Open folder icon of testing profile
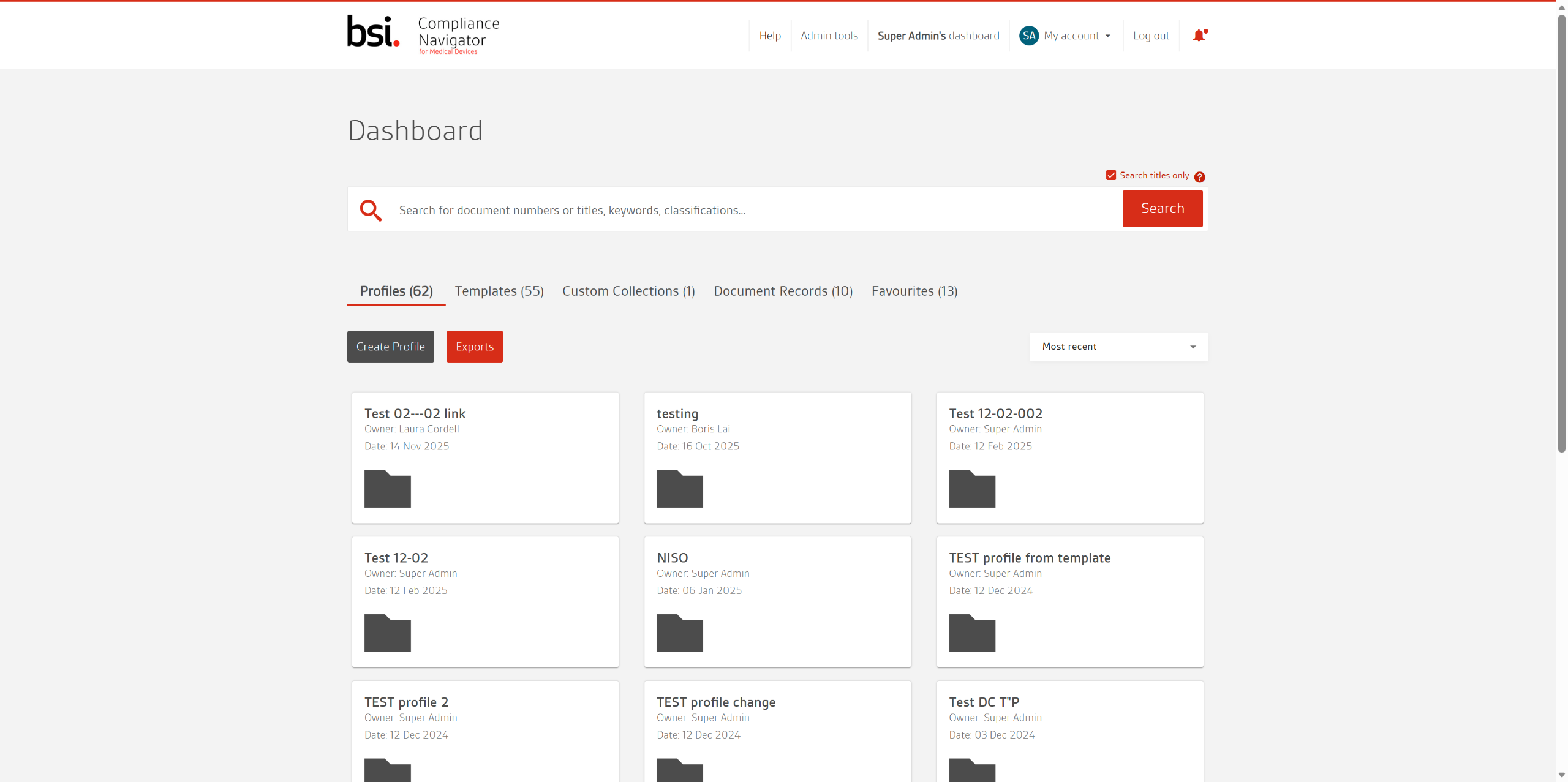This screenshot has height=782, width=1568. click(679, 489)
